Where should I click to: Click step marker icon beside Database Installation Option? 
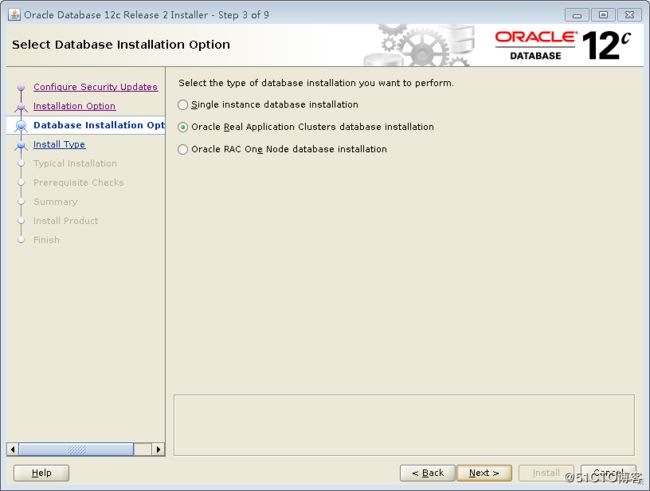point(21,126)
